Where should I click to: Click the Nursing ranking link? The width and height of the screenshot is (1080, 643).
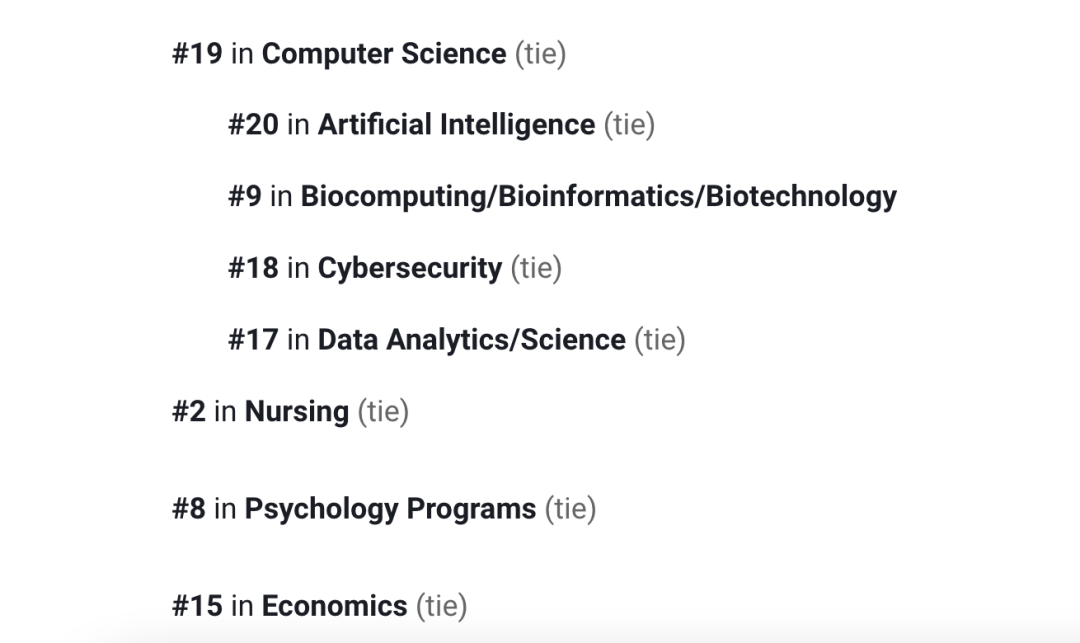[x=296, y=411]
